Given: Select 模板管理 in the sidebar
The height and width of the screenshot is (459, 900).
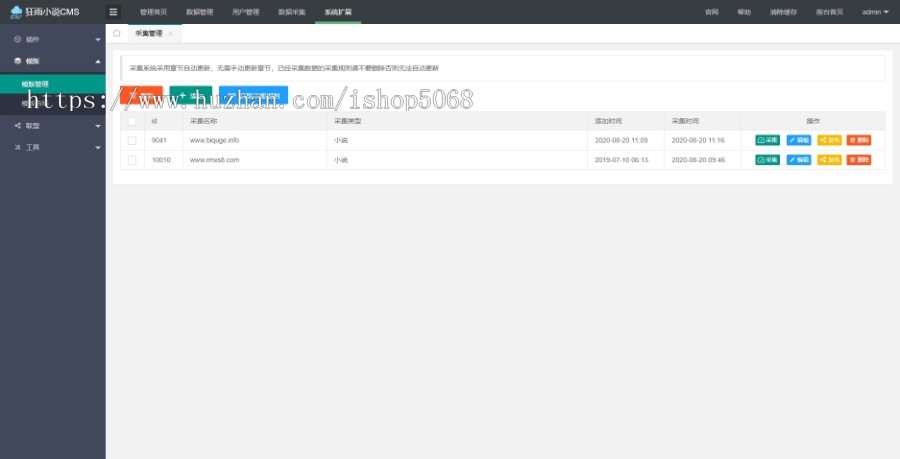Looking at the screenshot, I should tap(53, 84).
